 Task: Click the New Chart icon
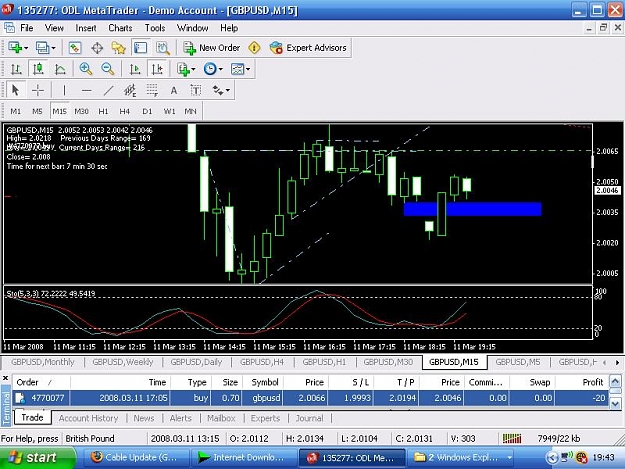(x=15, y=48)
